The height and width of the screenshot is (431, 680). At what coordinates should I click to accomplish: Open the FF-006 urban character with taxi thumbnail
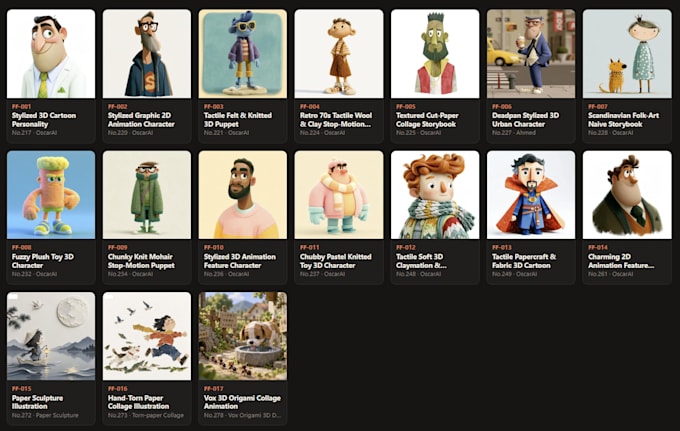click(x=531, y=54)
